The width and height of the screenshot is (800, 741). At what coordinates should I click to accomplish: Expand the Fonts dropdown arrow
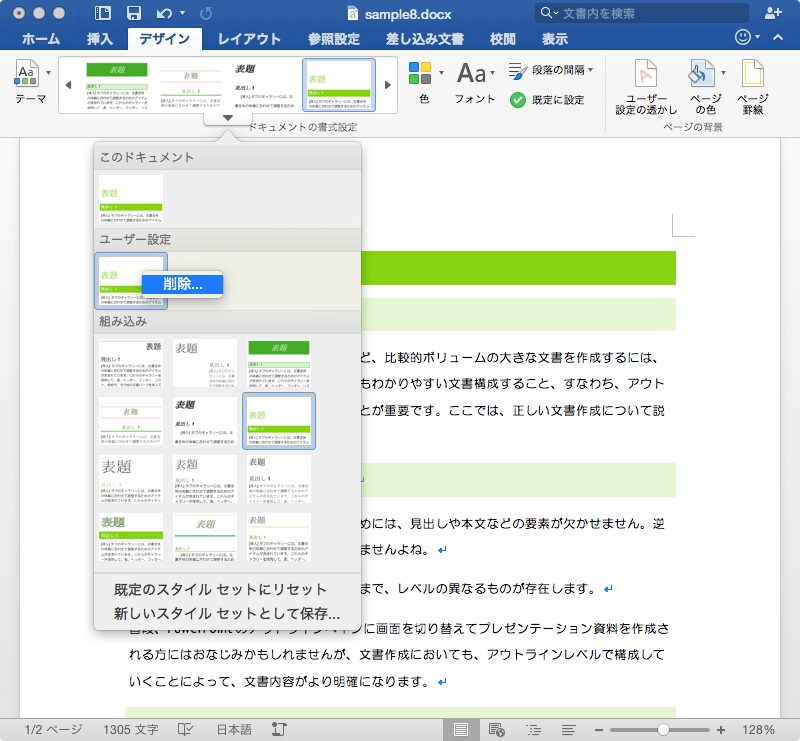[492, 73]
